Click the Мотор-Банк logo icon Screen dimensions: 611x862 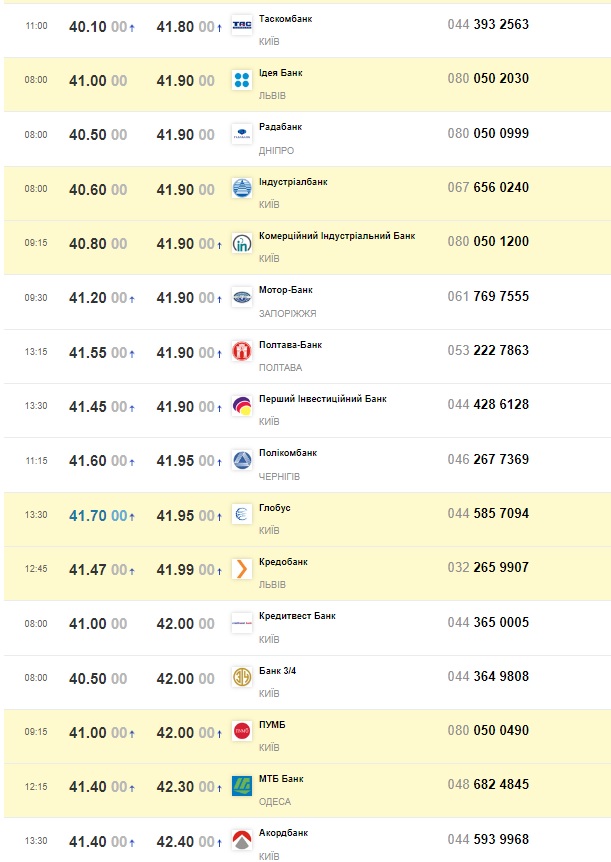click(x=241, y=297)
